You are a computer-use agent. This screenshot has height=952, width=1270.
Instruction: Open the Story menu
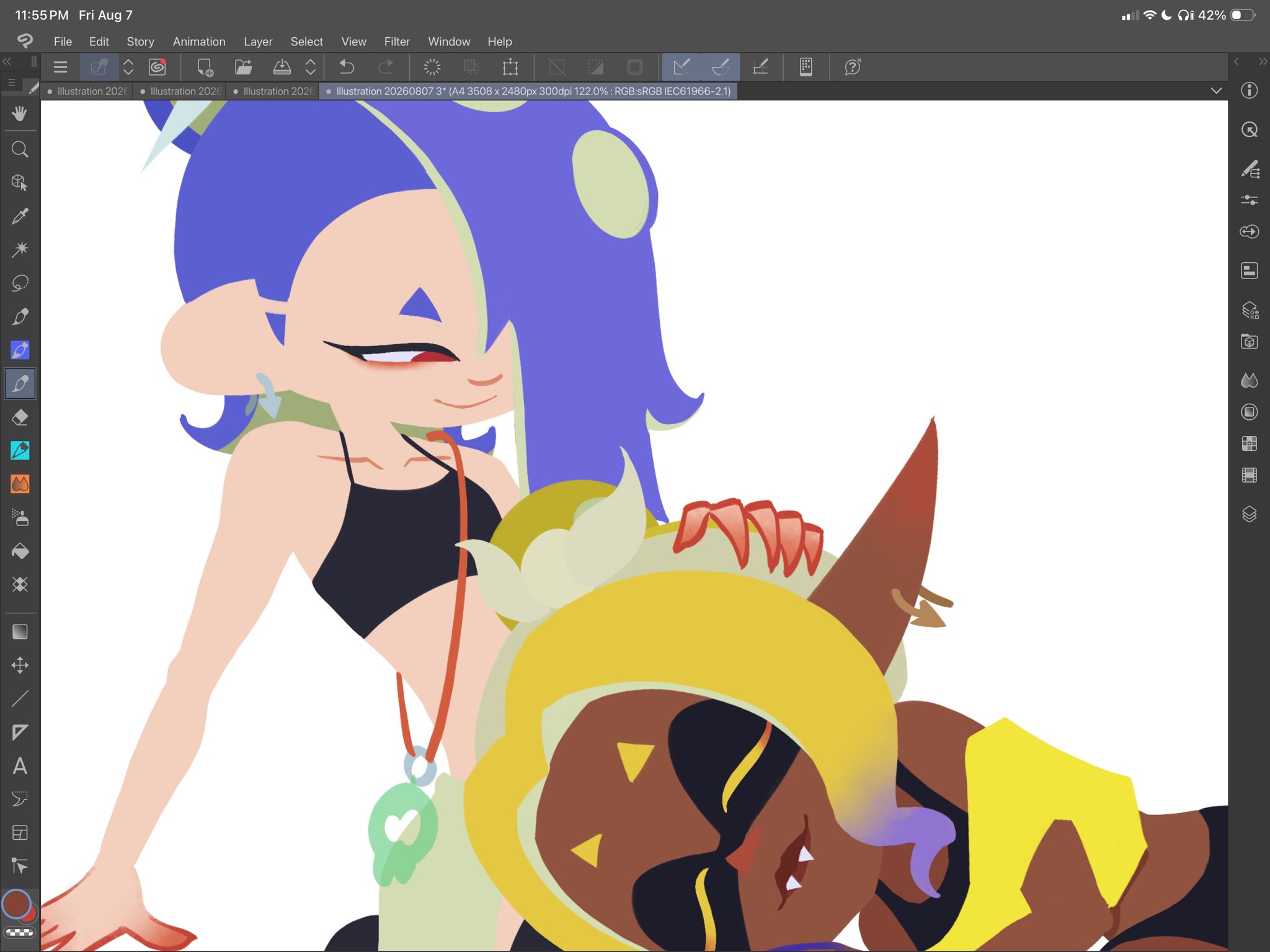tap(140, 42)
